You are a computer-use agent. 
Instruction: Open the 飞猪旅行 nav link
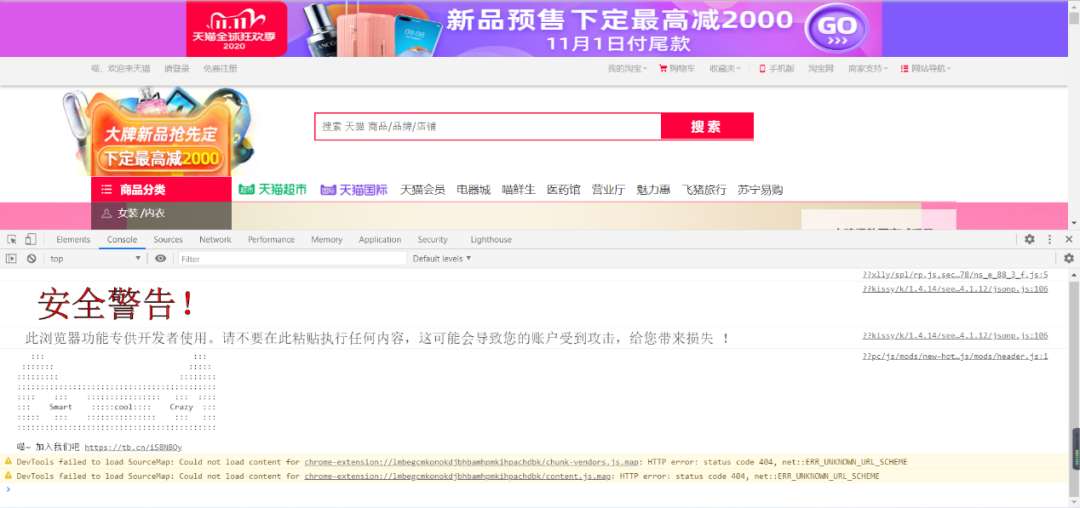point(704,190)
